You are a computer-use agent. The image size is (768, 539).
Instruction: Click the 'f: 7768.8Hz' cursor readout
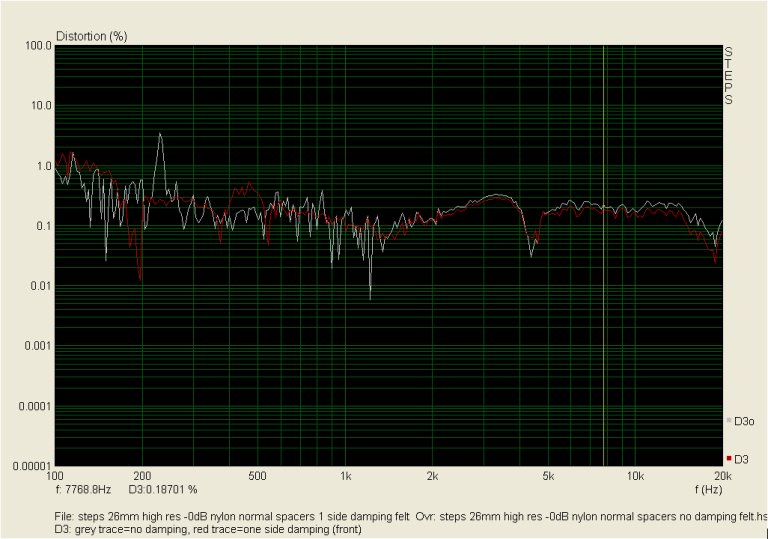click(x=83, y=489)
